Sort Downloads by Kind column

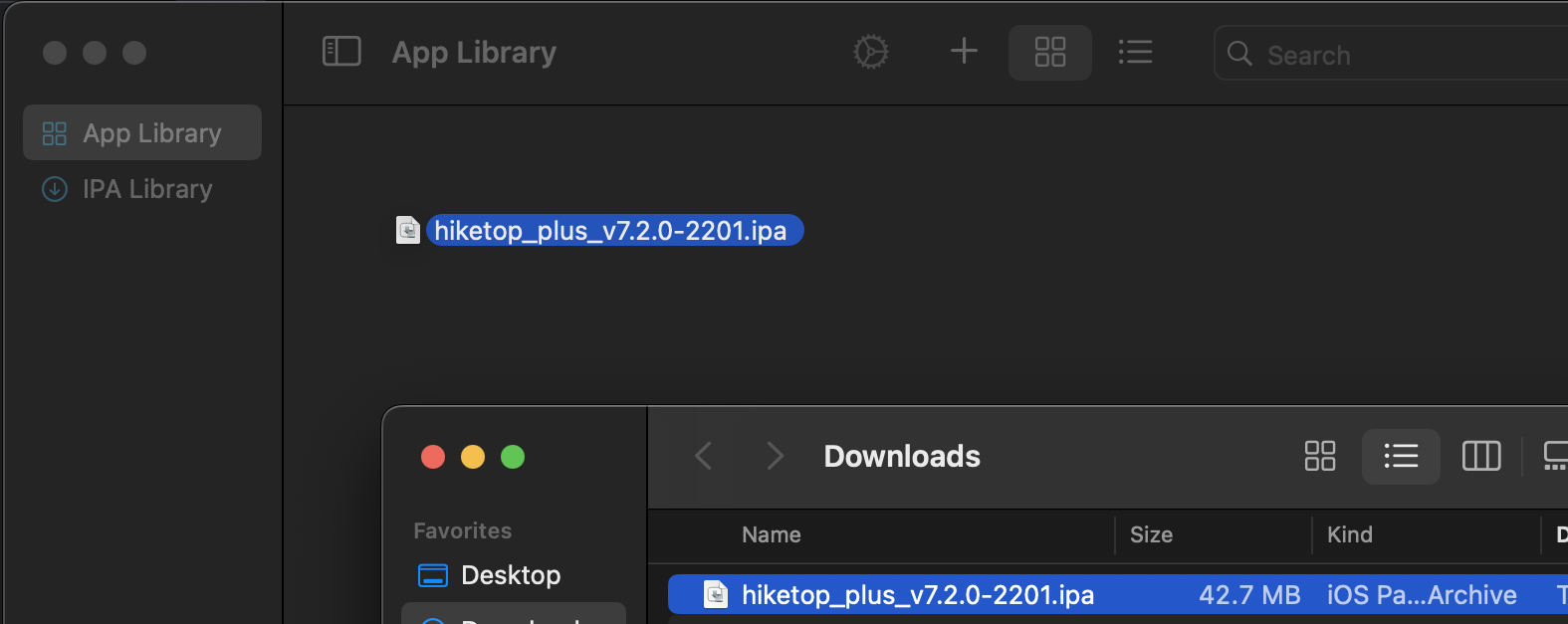point(1350,535)
